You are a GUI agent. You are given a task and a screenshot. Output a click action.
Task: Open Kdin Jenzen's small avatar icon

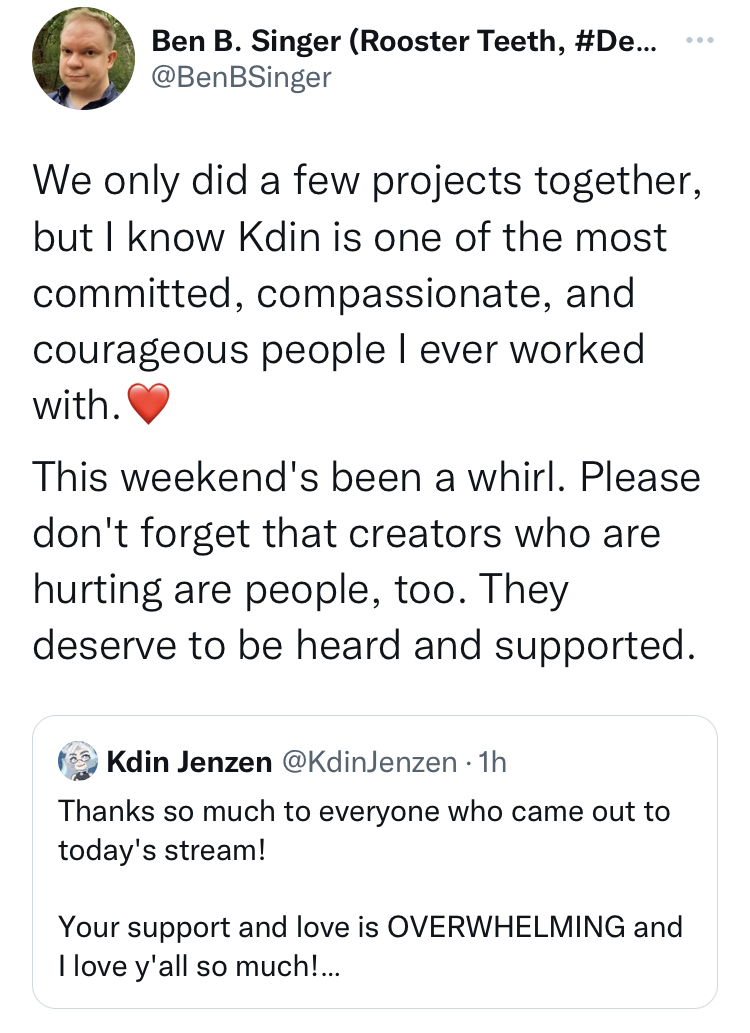78,761
